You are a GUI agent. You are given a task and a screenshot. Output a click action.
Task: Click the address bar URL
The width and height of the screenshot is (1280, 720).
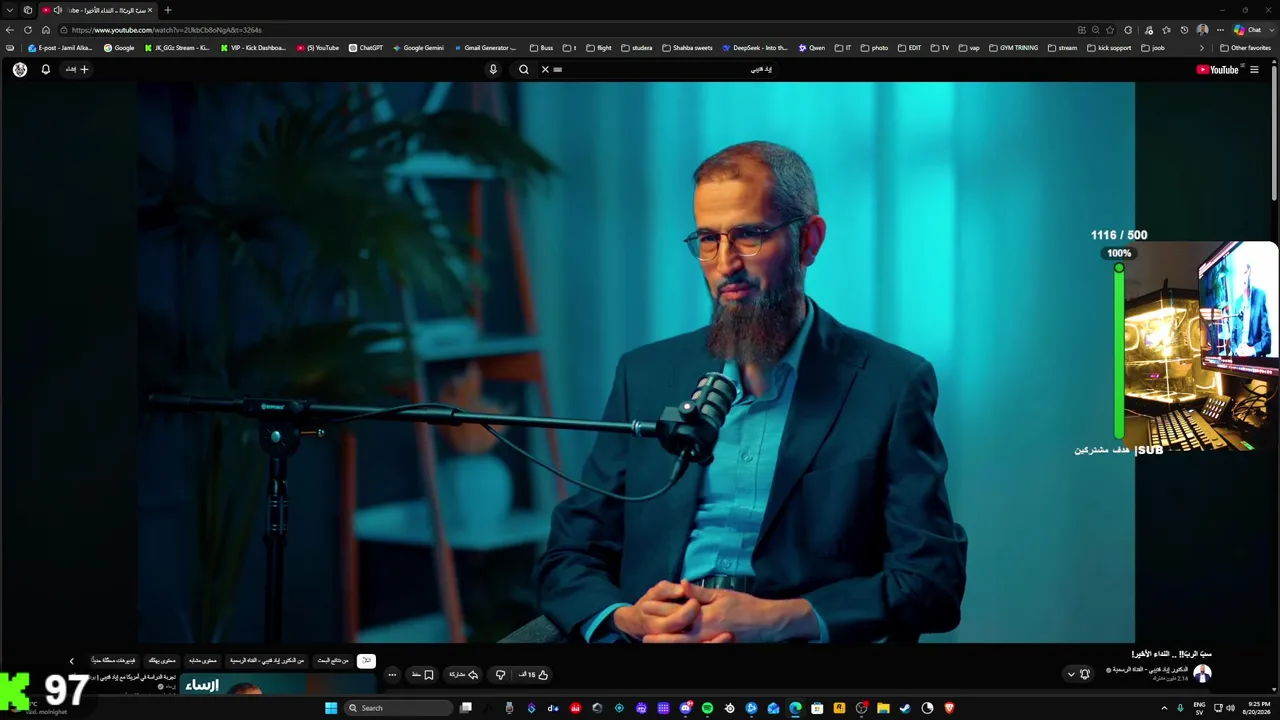coord(166,30)
